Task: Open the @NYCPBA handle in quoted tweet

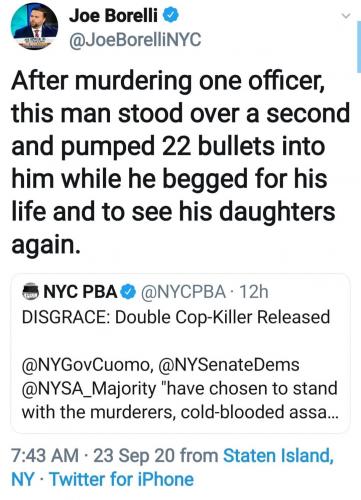Action: pos(183,292)
